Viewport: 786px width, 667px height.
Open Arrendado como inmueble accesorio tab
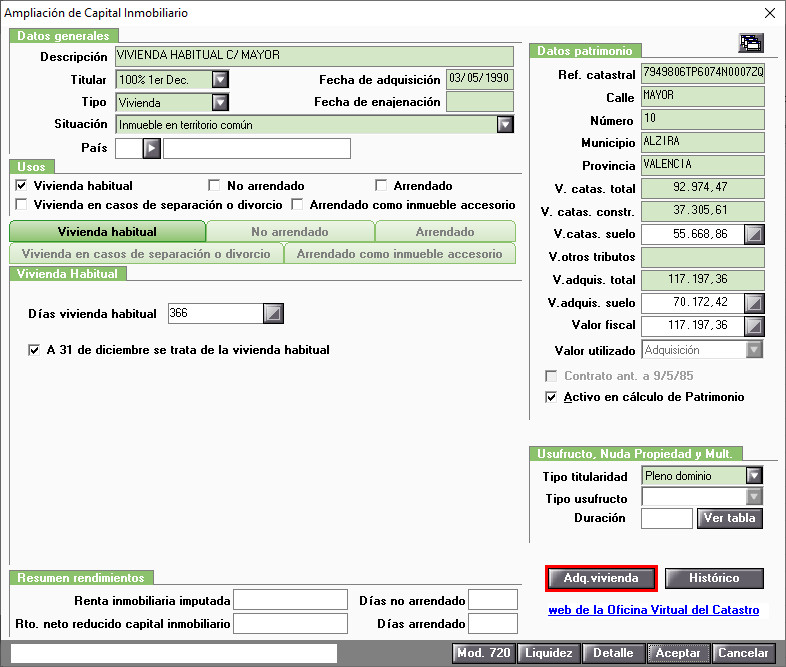pos(400,254)
